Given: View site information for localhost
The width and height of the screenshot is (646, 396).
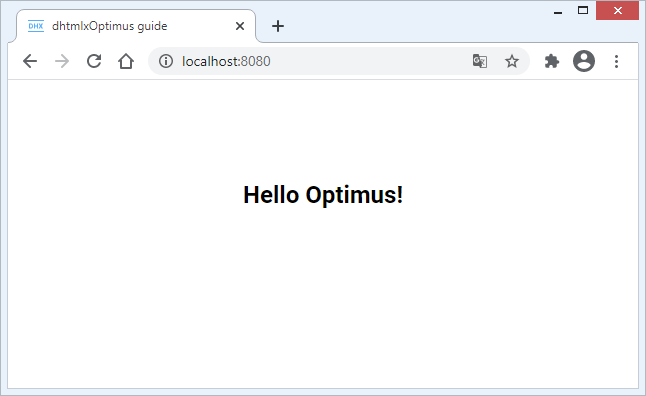Looking at the screenshot, I should [x=166, y=61].
